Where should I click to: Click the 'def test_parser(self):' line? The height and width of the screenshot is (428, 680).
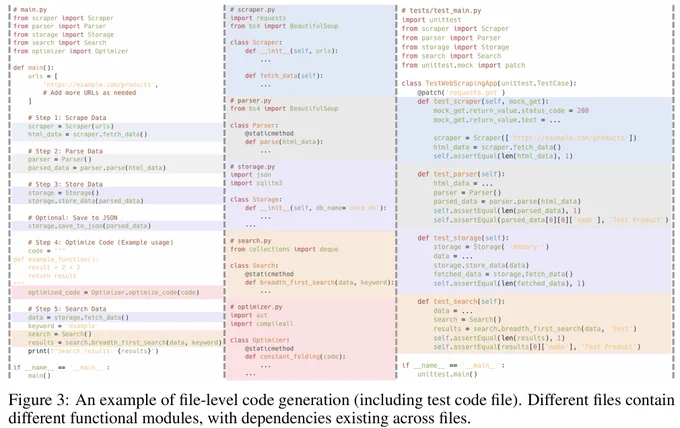point(461,174)
